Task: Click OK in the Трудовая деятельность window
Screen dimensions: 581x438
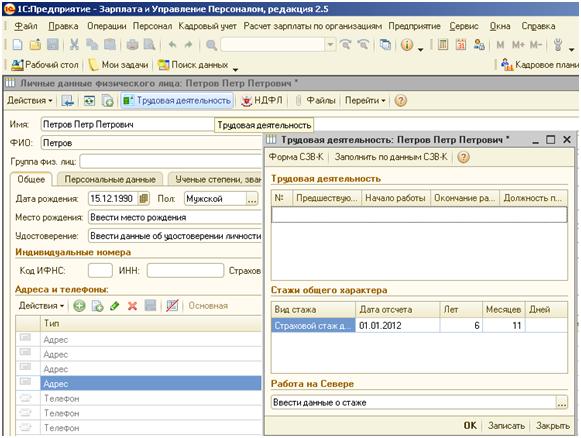Action: click(470, 425)
